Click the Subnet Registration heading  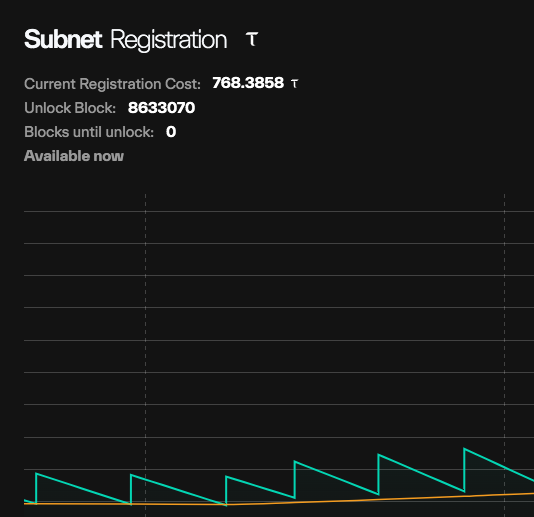[x=126, y=40]
